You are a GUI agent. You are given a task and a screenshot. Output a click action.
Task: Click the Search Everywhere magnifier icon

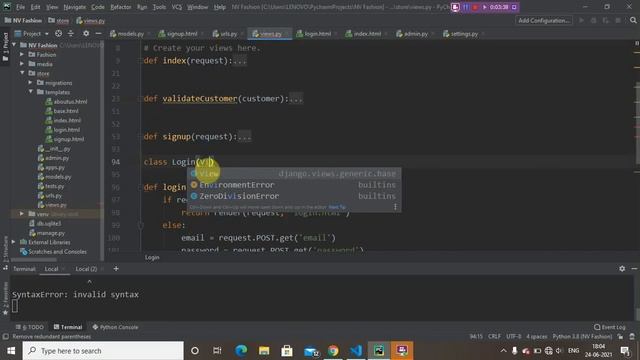click(x=633, y=20)
